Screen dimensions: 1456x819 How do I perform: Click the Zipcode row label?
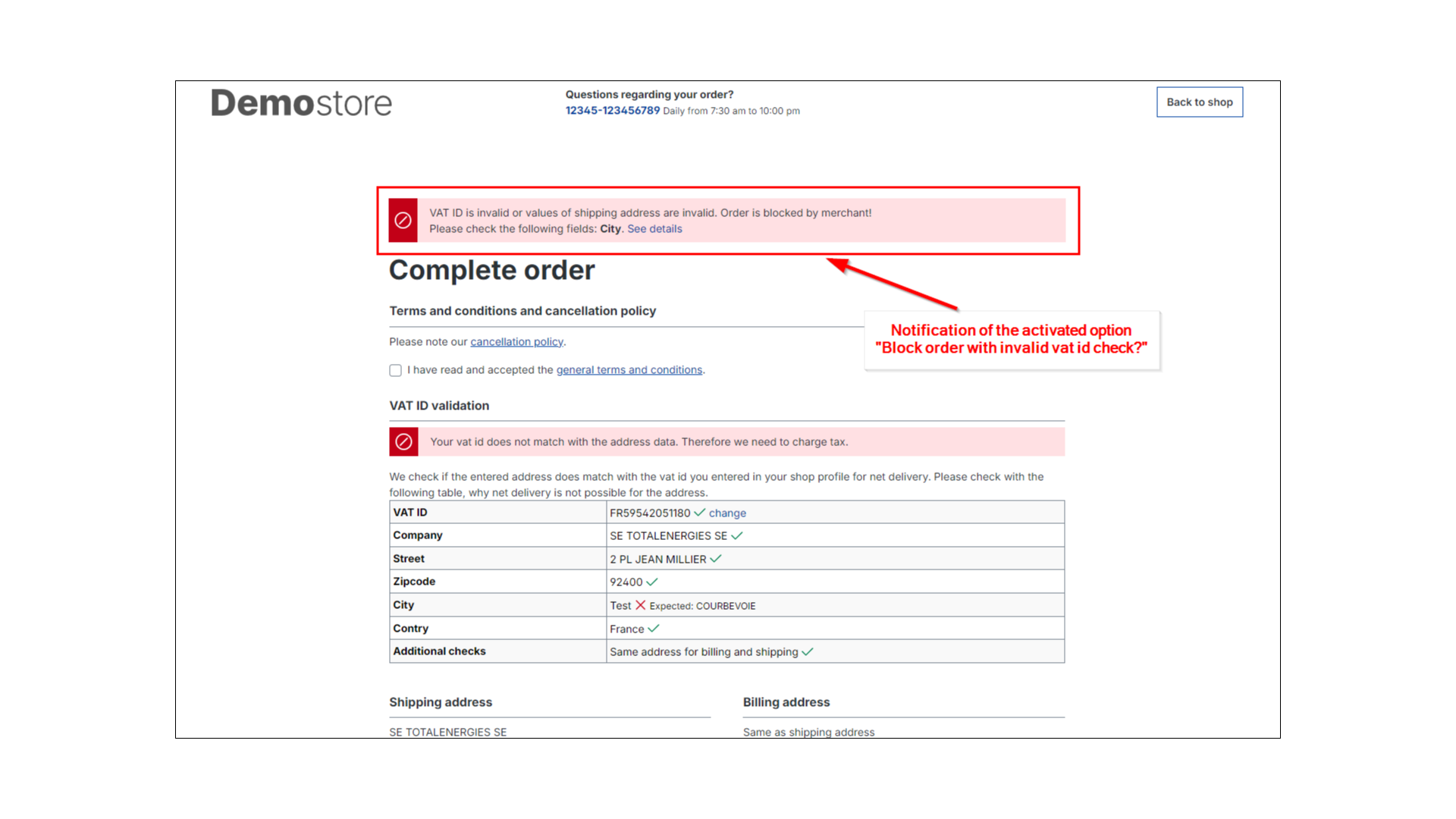[x=414, y=582]
